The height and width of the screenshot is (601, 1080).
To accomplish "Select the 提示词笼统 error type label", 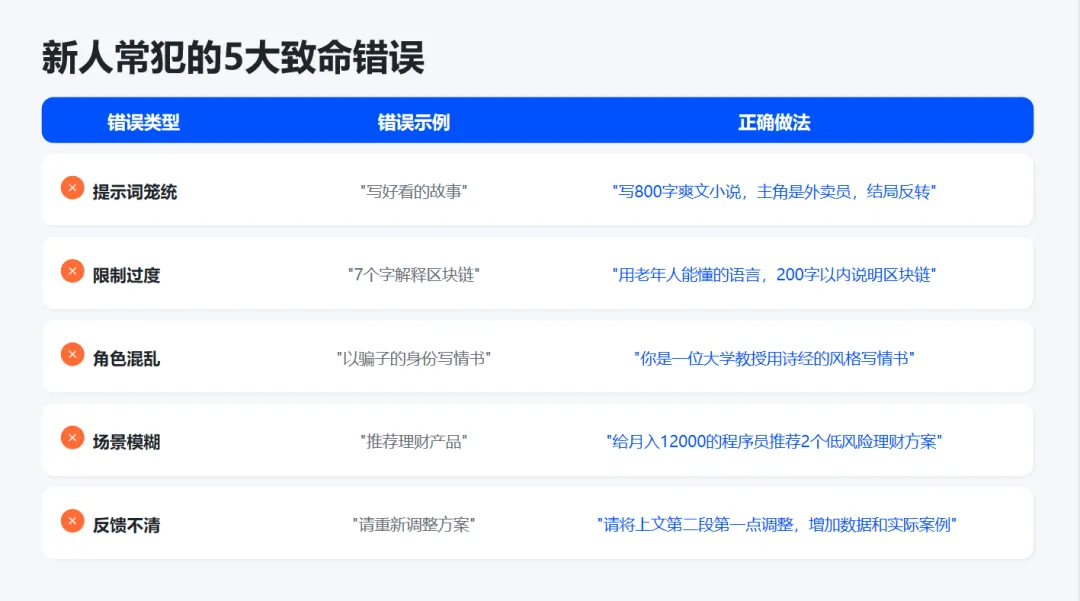I will (135, 192).
